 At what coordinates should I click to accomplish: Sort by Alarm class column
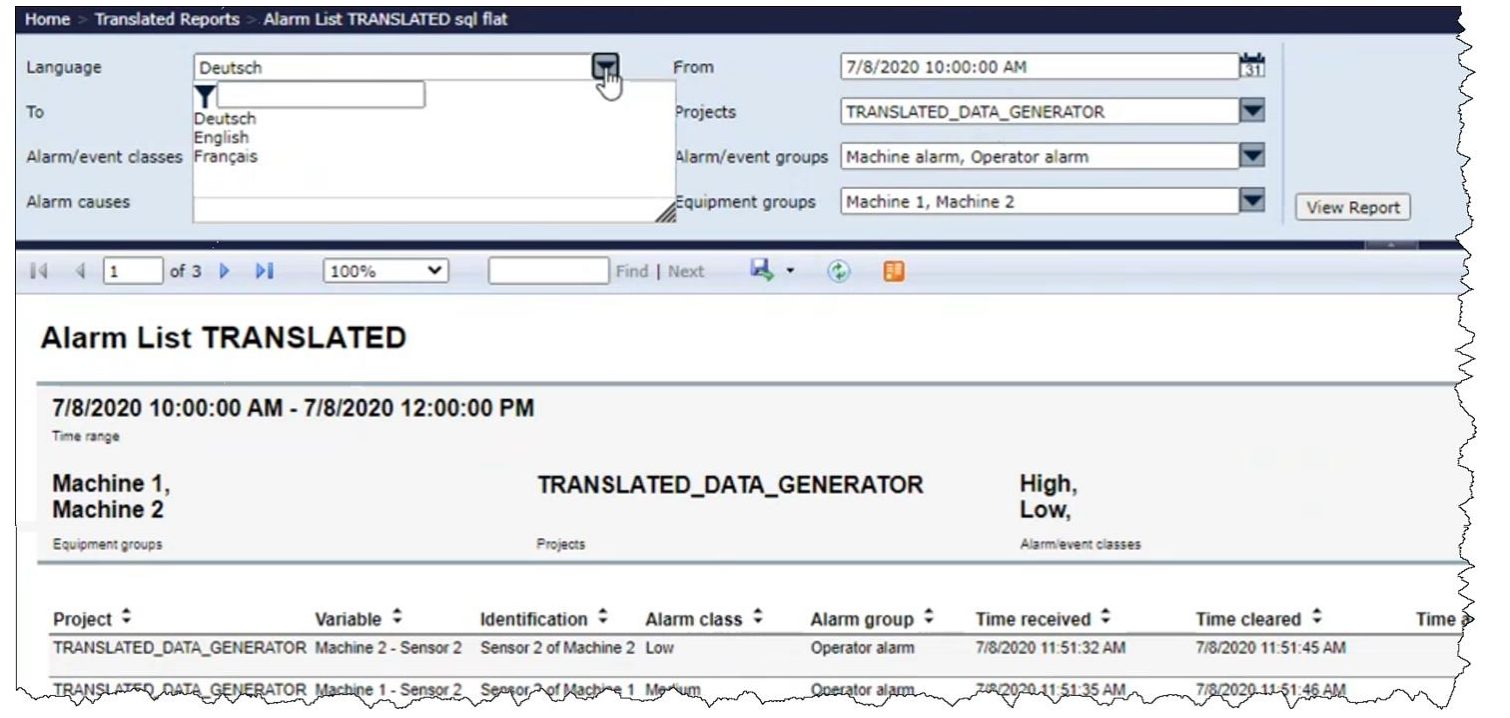point(758,618)
